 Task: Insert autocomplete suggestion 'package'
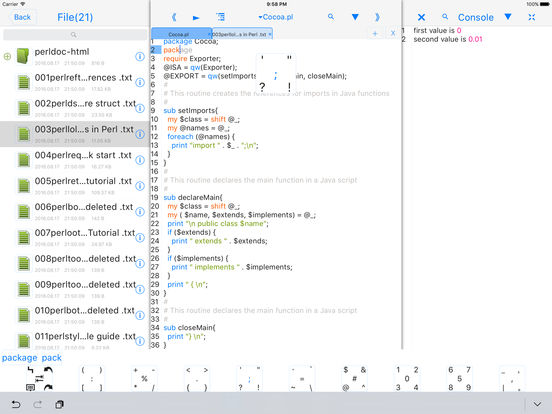pyautogui.click(x=19, y=358)
